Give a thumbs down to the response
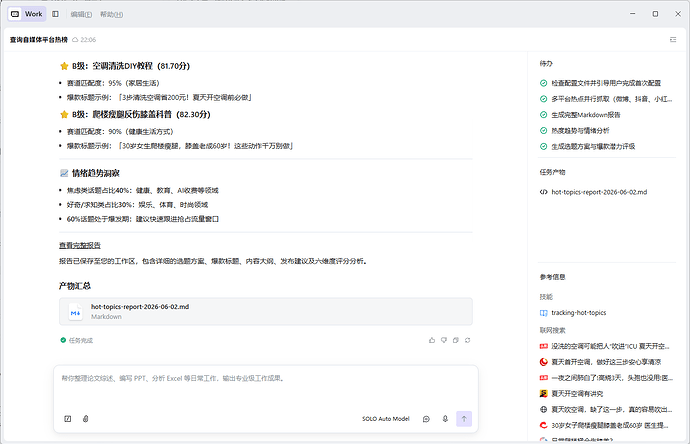The image size is (690, 444). (x=444, y=340)
